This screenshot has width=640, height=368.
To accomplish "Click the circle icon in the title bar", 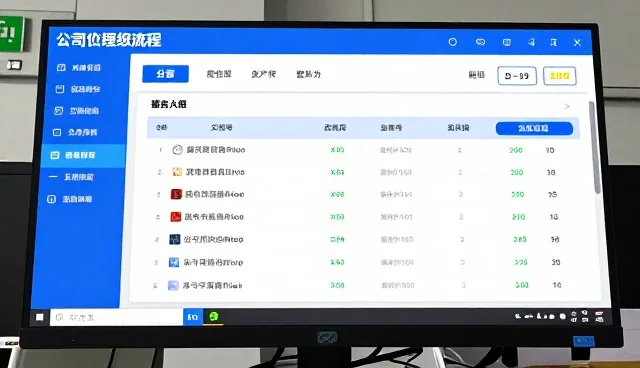I will point(453,42).
